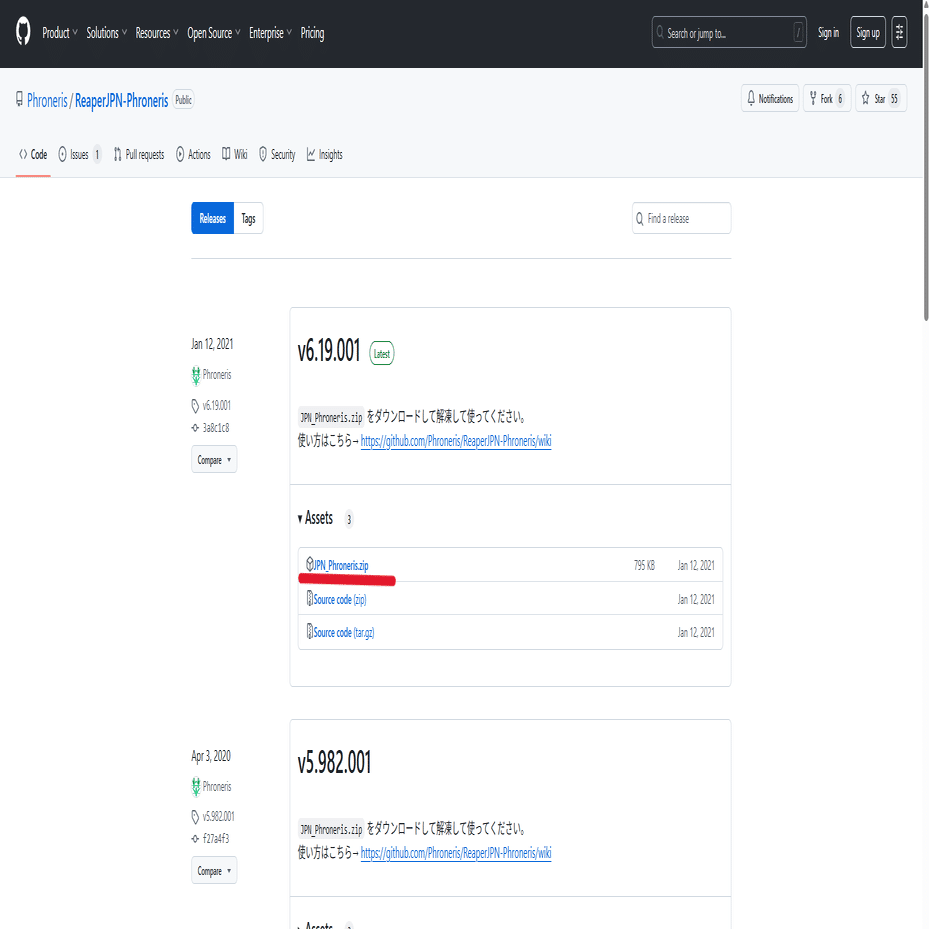Expand the Solutions menu
Screen dimensions: 929x929
pyautogui.click(x=107, y=33)
